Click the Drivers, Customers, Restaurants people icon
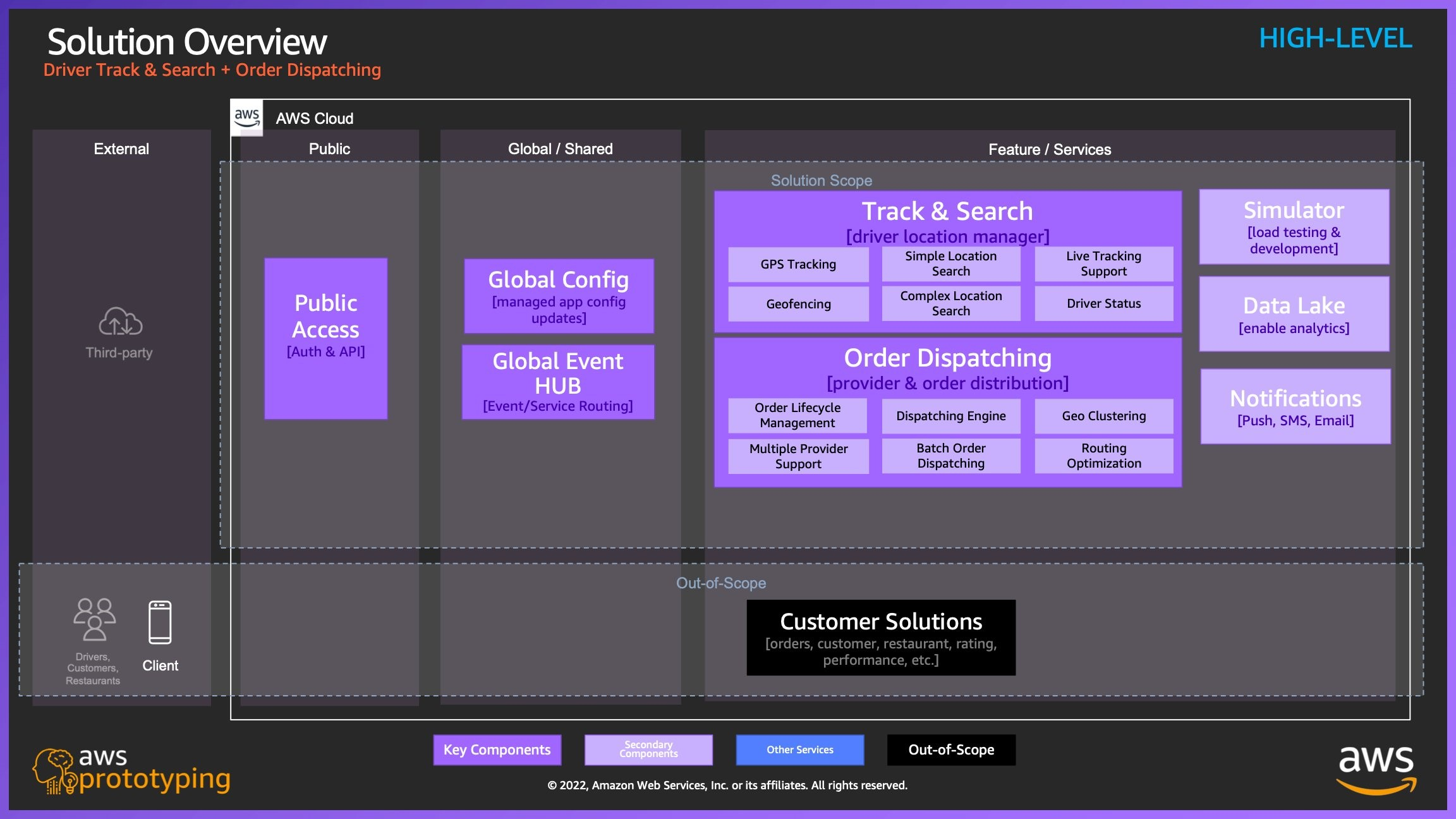The width and height of the screenshot is (1456, 819). tap(94, 620)
